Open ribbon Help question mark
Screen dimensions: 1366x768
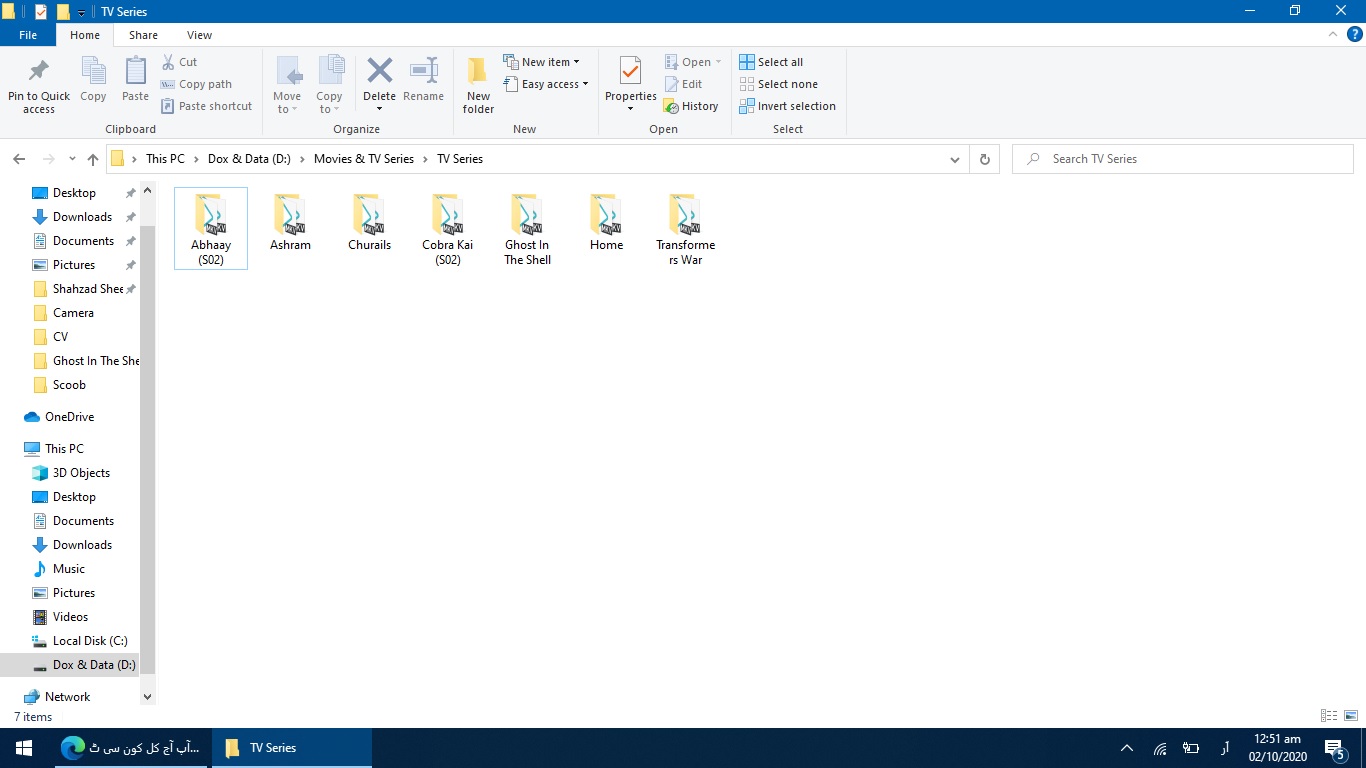1355,34
